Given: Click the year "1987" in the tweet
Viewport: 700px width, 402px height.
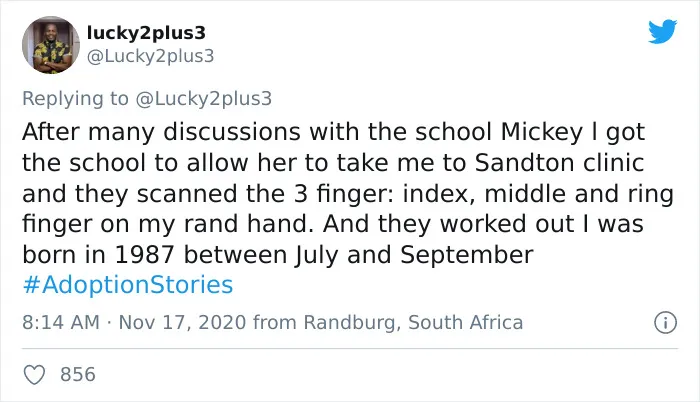Looking at the screenshot, I should [x=144, y=255].
